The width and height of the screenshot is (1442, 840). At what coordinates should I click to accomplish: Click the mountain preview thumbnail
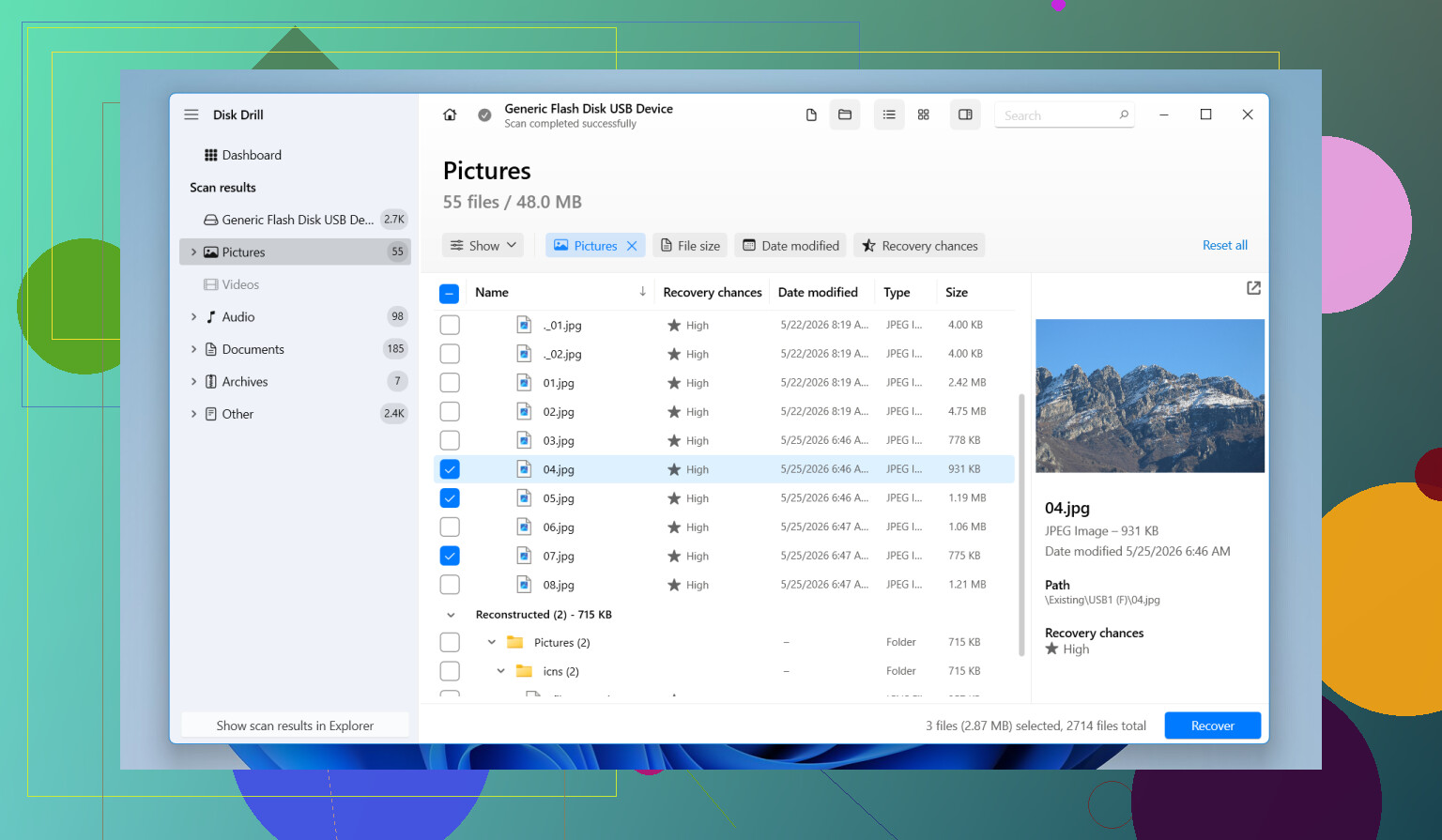(x=1150, y=396)
